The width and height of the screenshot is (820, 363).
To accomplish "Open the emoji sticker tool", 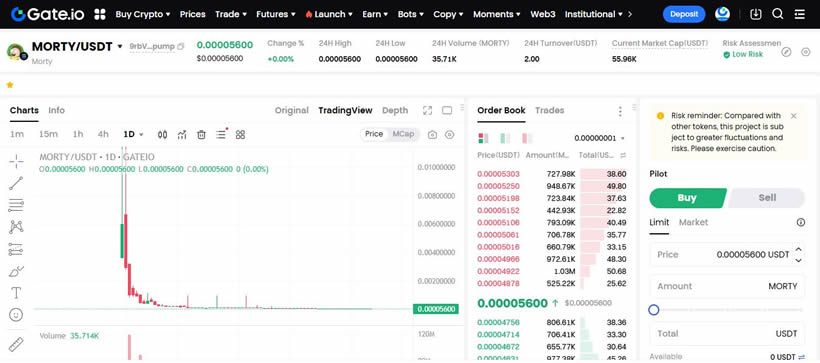I will click(x=16, y=315).
